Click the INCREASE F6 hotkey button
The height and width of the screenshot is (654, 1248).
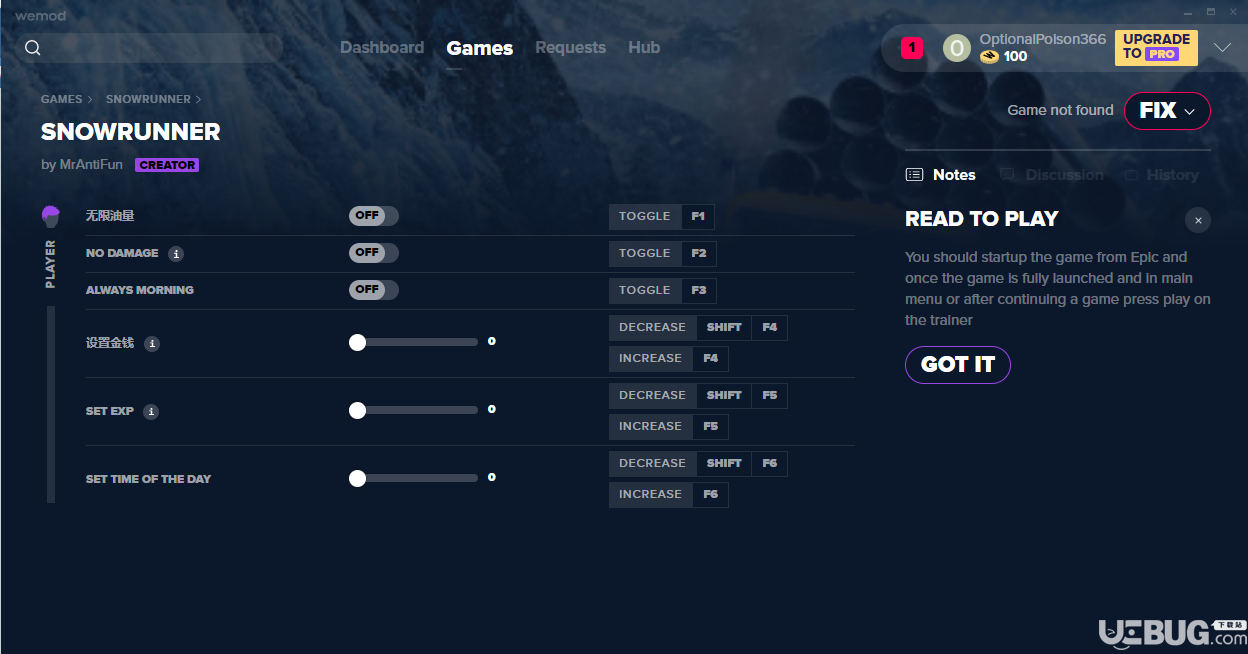pos(669,495)
